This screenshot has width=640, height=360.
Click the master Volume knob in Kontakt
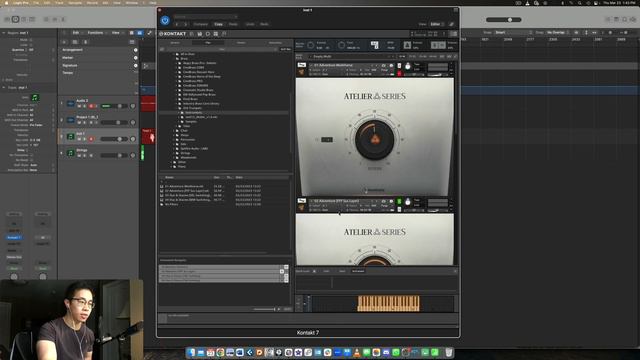click(310, 45)
